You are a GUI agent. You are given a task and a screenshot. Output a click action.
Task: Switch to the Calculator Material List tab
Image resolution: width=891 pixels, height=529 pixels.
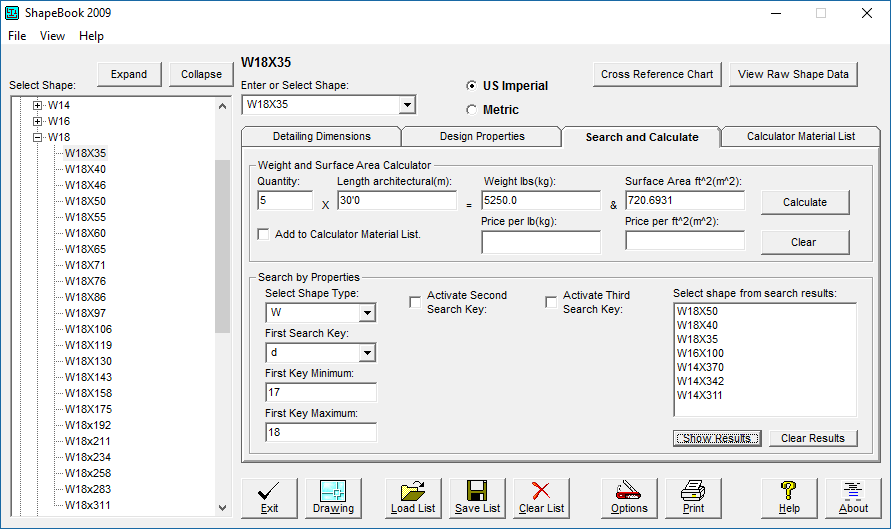801,136
